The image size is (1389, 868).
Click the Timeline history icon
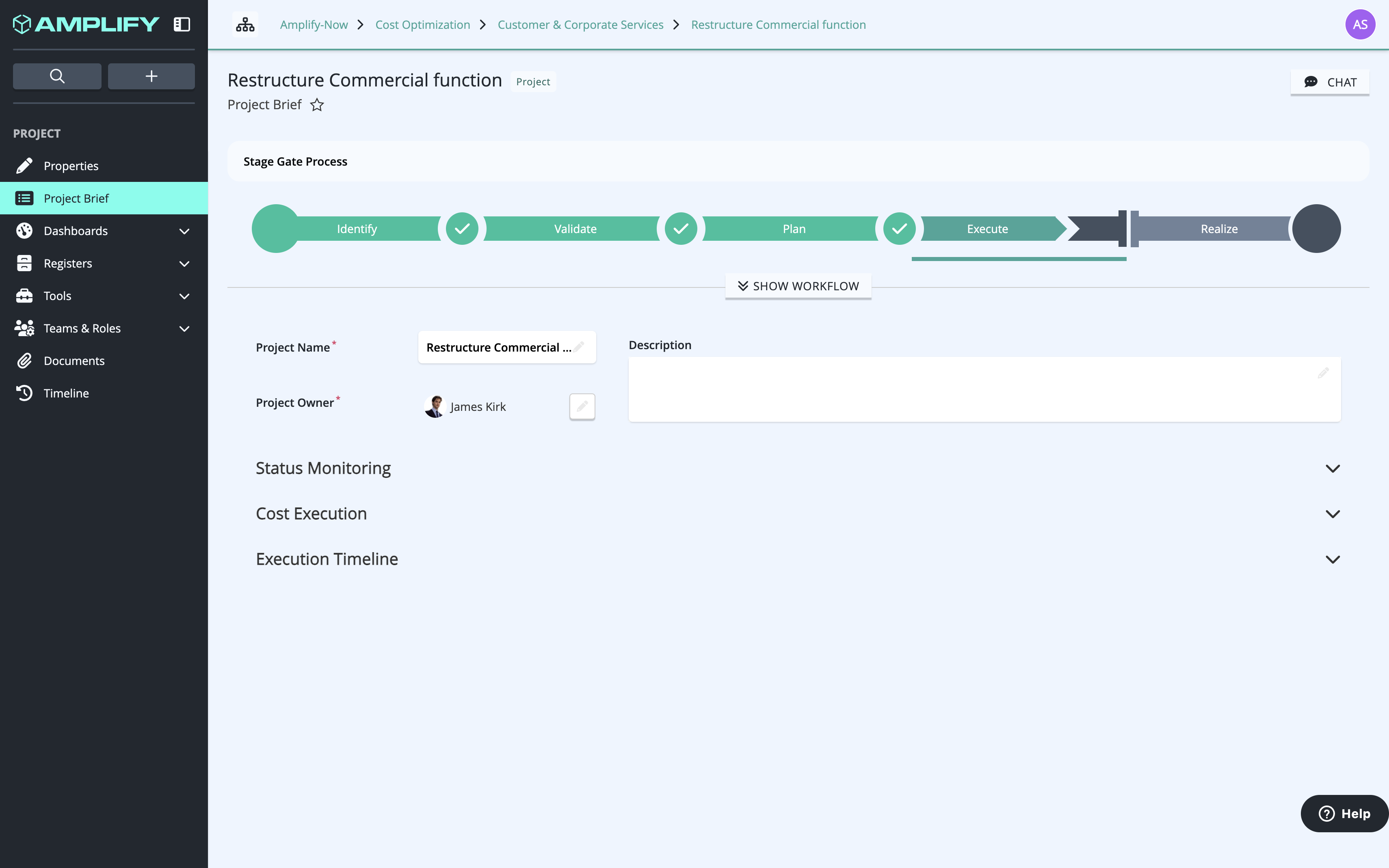[x=24, y=393]
